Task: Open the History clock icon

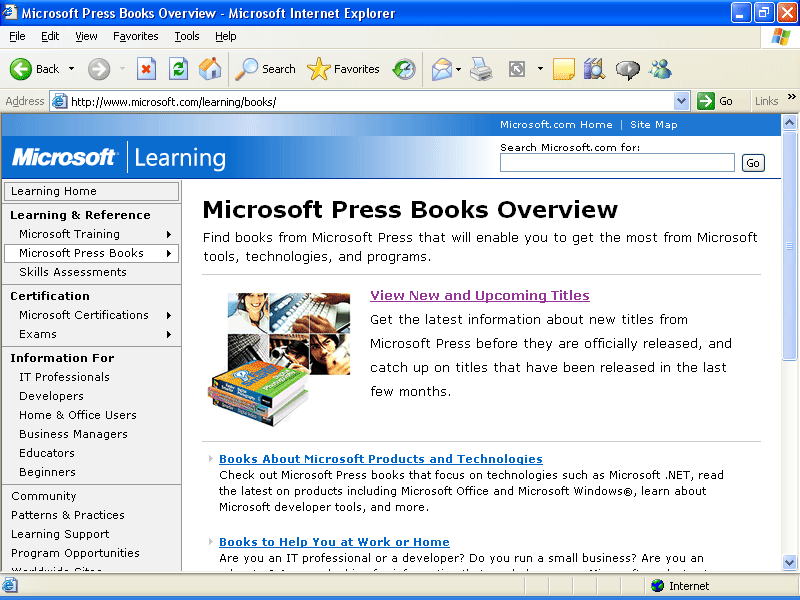Action: click(x=404, y=69)
